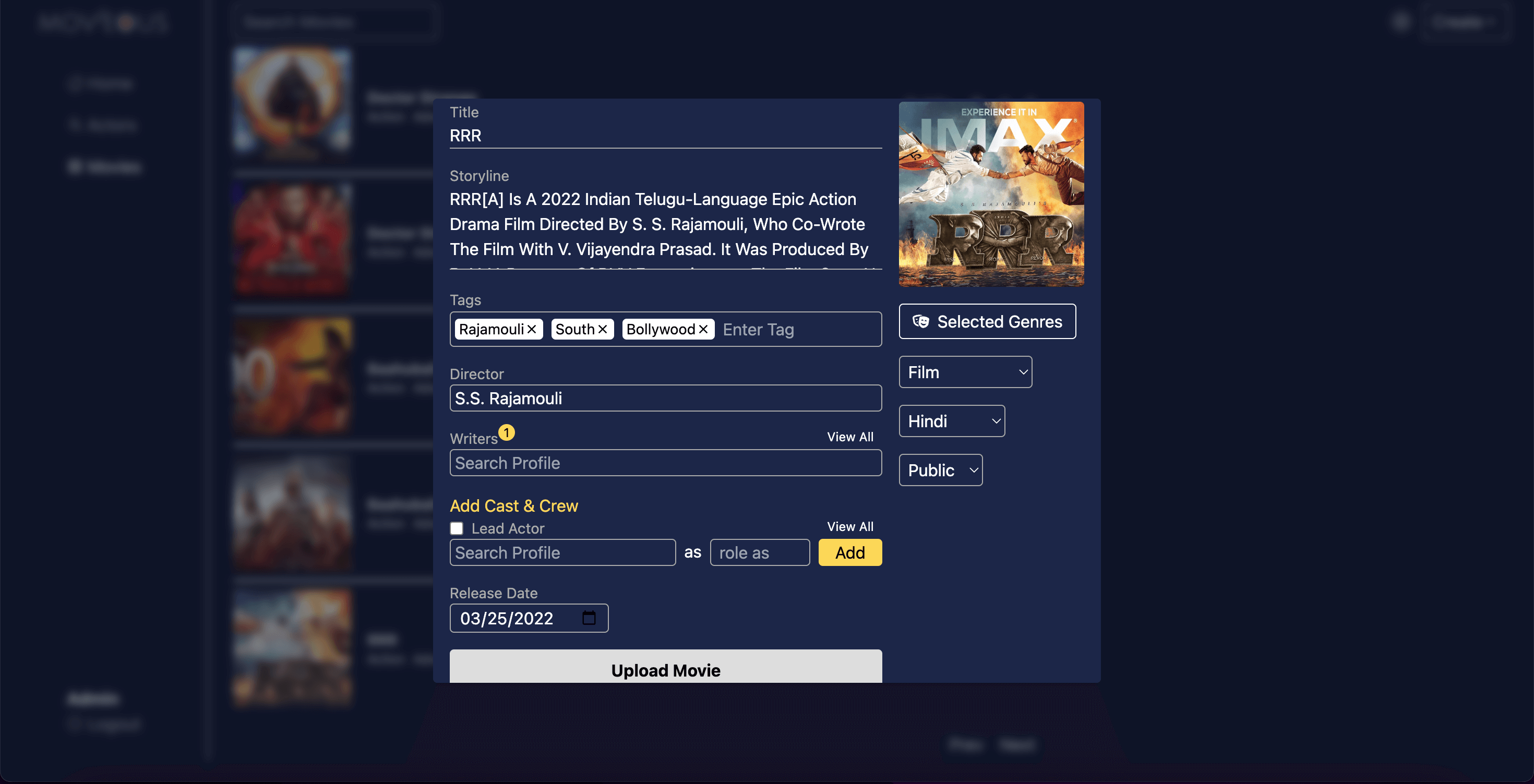Remove the Rajamouli tag with X
The height and width of the screenshot is (784, 1534).
click(x=533, y=328)
